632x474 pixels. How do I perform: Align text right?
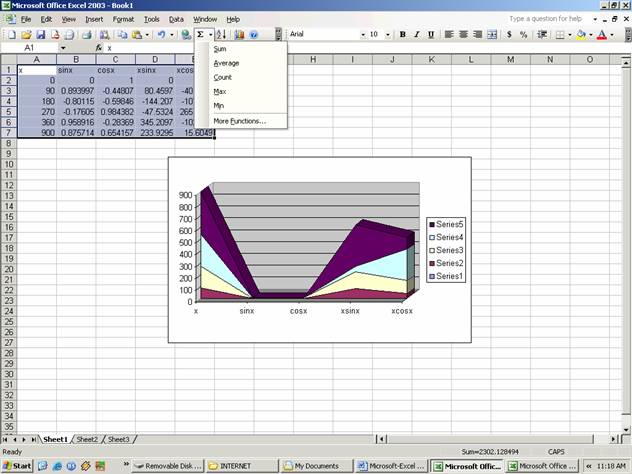pos(478,35)
